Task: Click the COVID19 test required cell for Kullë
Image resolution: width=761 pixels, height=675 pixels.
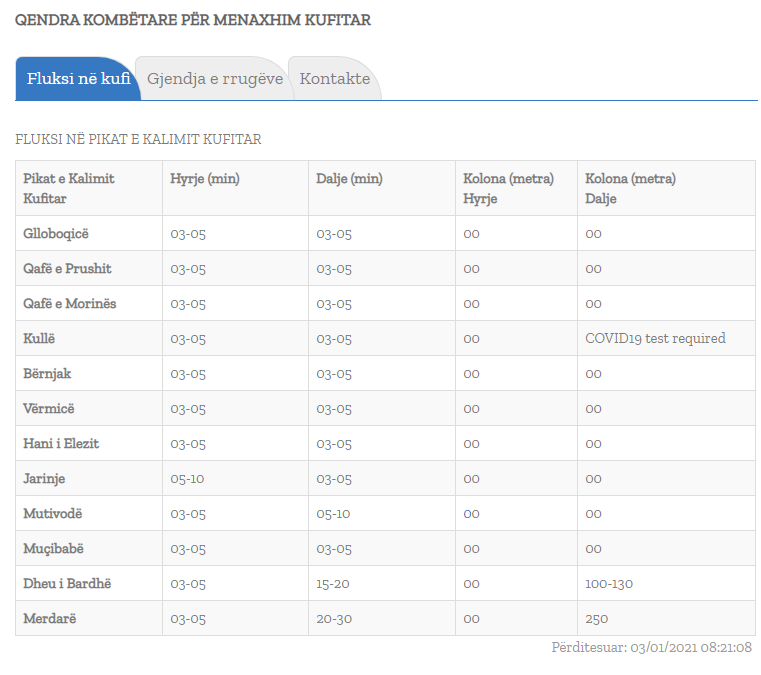Action: click(x=655, y=338)
